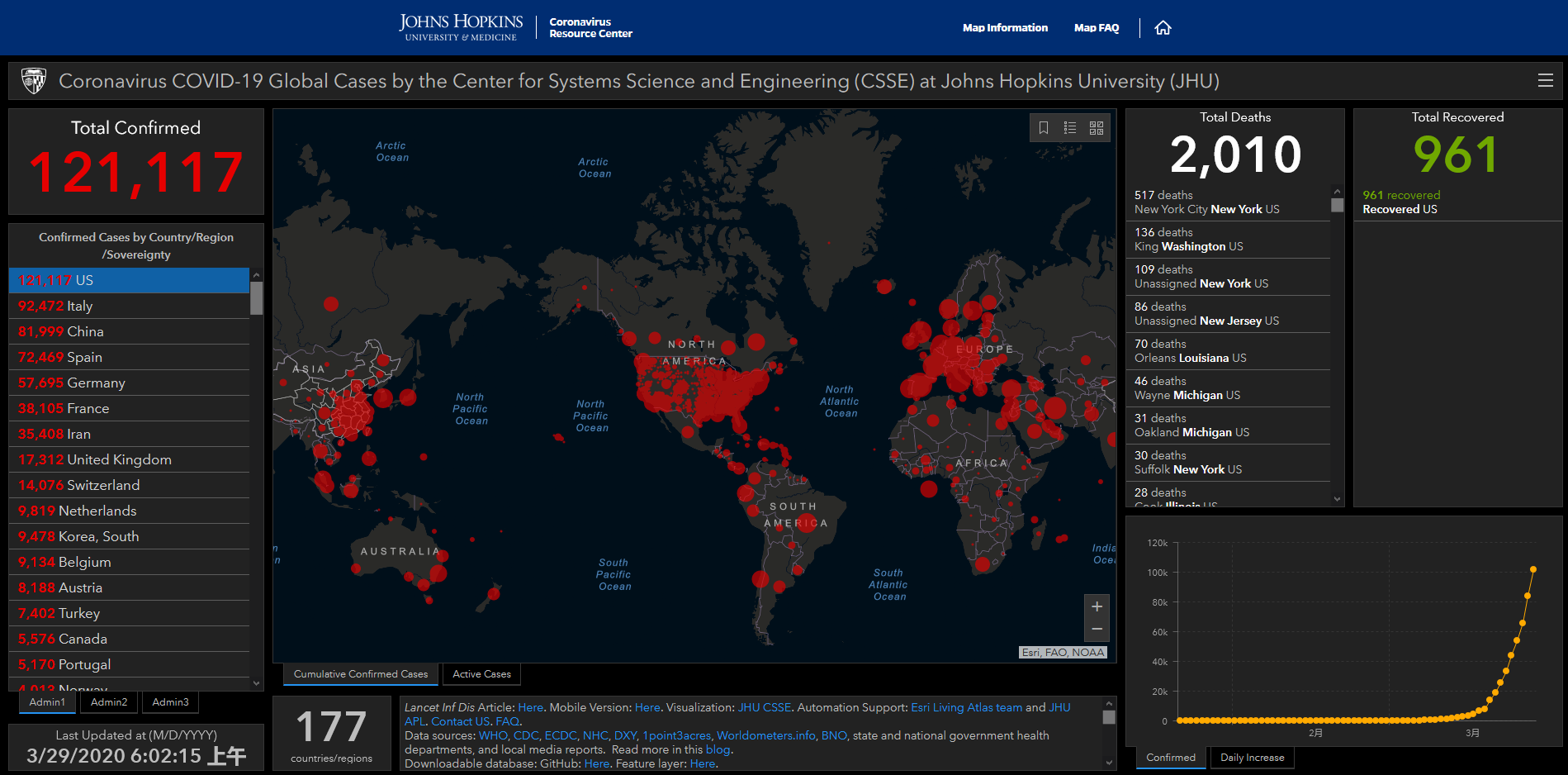Select Turkey with 7,402 cases
1568x775 pixels.
pos(129,613)
